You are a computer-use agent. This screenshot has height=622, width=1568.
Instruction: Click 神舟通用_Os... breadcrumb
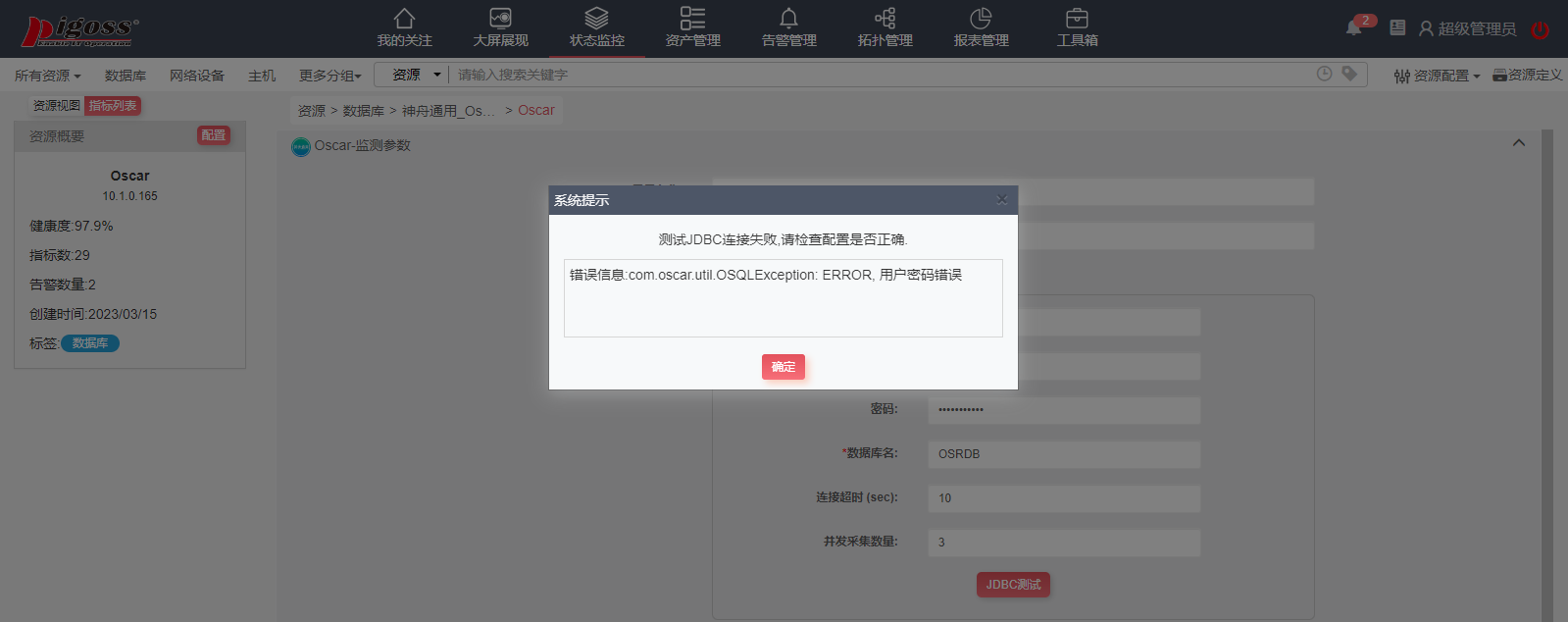click(x=448, y=111)
